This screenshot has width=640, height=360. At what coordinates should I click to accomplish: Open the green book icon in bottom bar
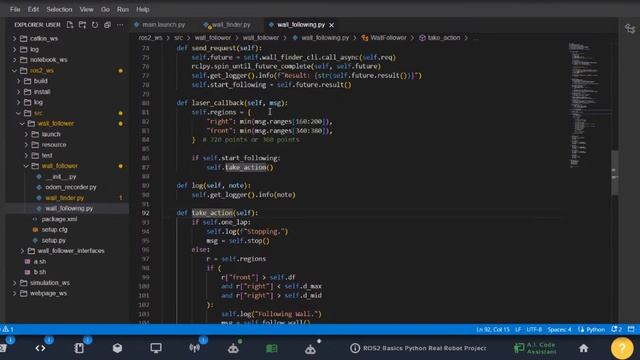pos(271,348)
